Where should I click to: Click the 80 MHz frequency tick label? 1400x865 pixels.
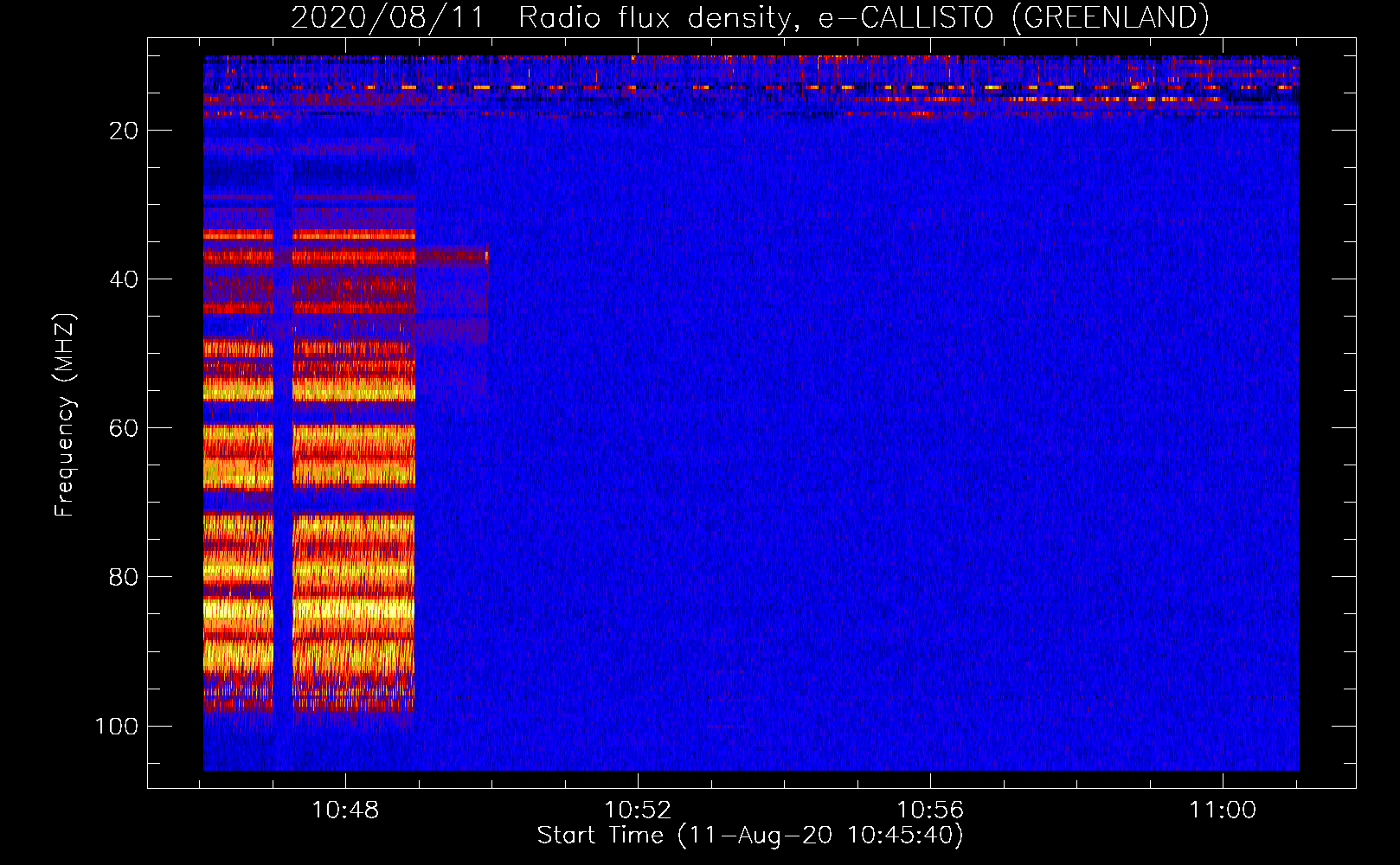(x=124, y=577)
